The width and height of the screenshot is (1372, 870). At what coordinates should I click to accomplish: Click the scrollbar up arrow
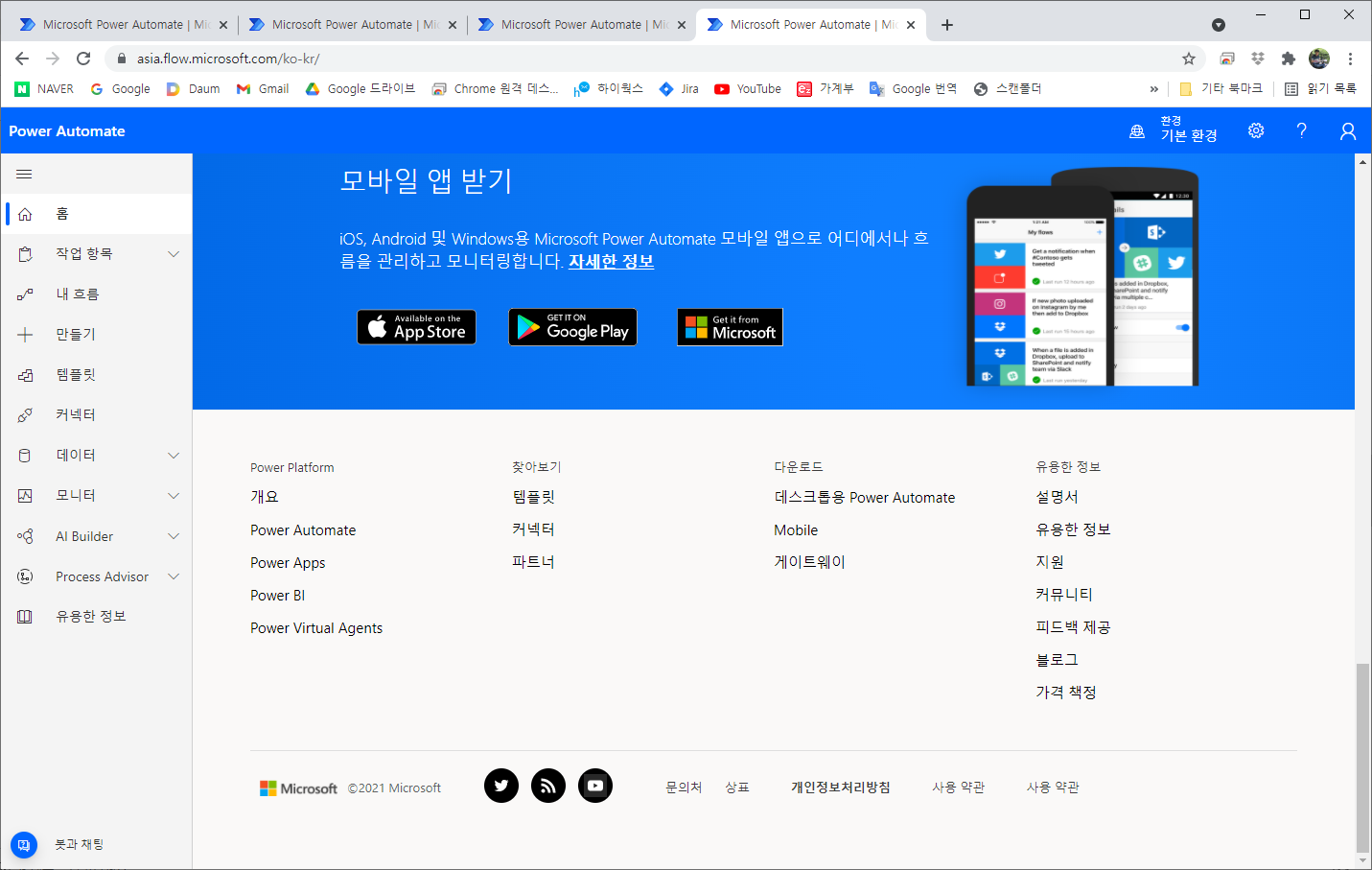point(1362,161)
